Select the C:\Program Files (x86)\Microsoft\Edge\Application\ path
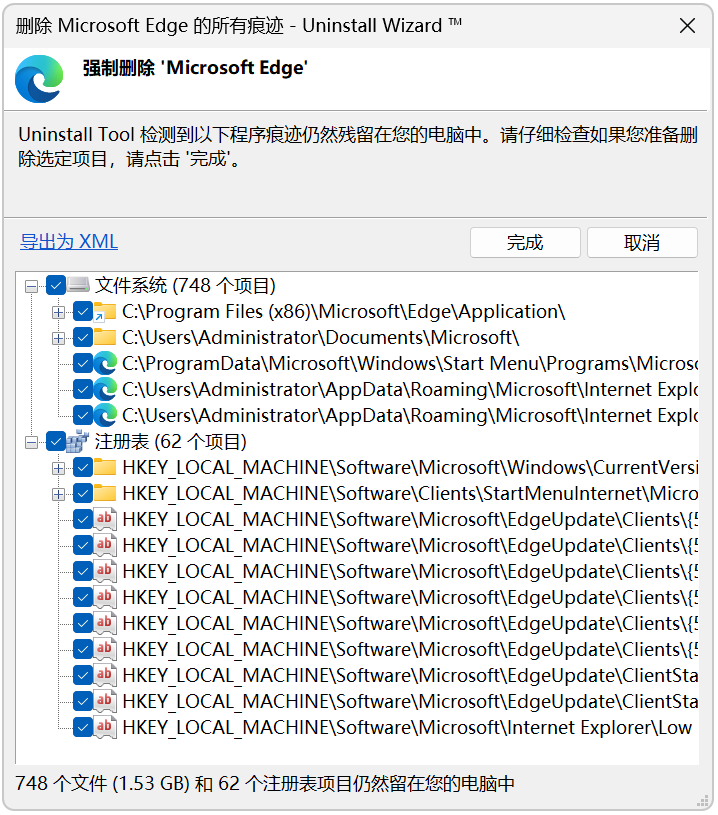Viewport: 718px width, 815px height. (344, 311)
